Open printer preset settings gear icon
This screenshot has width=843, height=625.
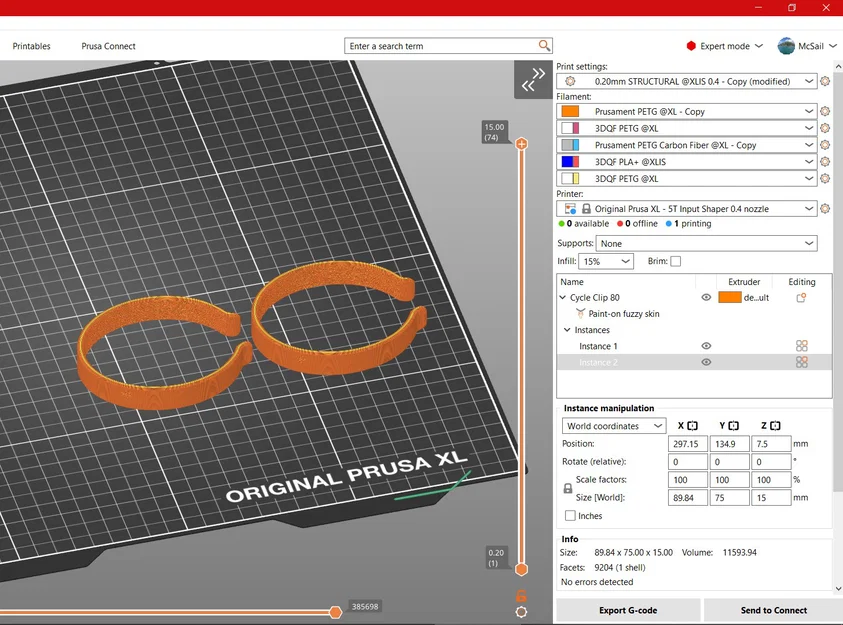click(825, 209)
